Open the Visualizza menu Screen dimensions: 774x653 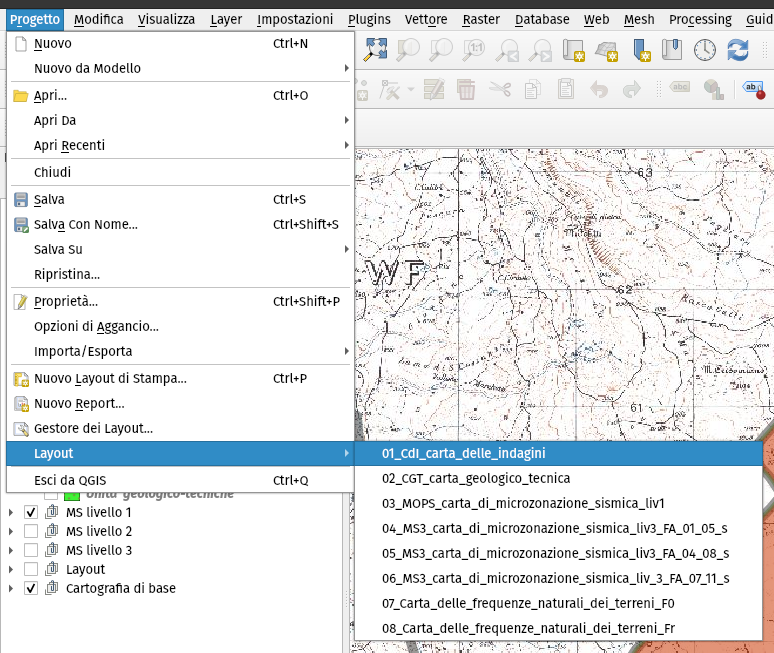[166, 20]
